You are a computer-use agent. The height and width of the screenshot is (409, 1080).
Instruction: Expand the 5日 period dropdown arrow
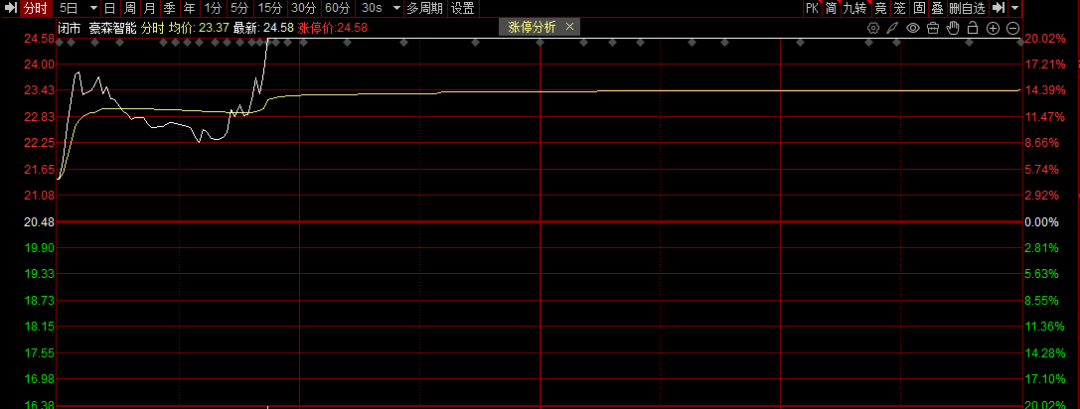[x=93, y=8]
